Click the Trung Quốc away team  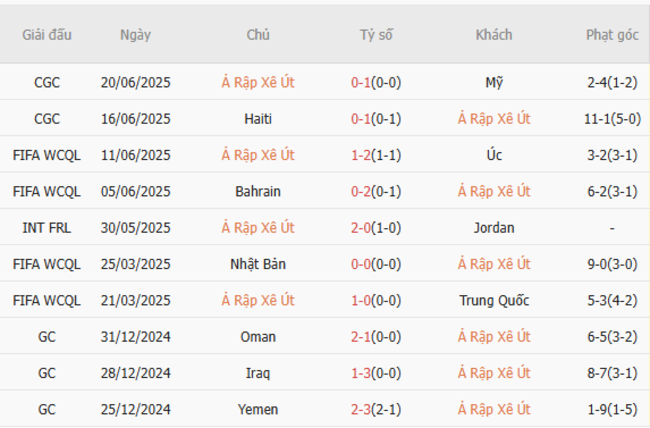tap(494, 300)
